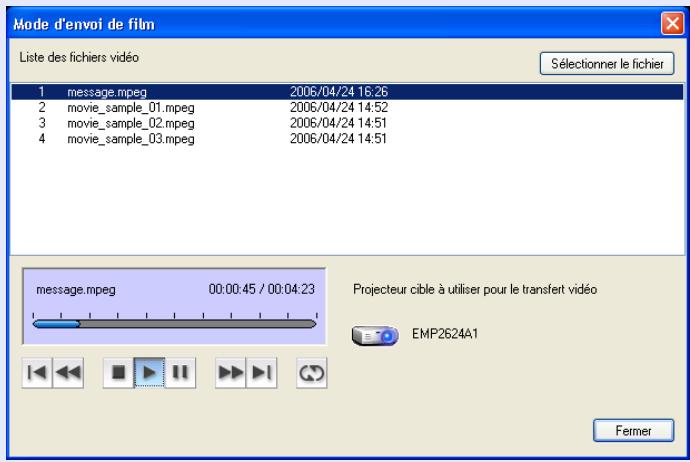Click the 2006/04/24 14:52 date entry
Viewport: 690px width, 462px height.
tap(339, 107)
